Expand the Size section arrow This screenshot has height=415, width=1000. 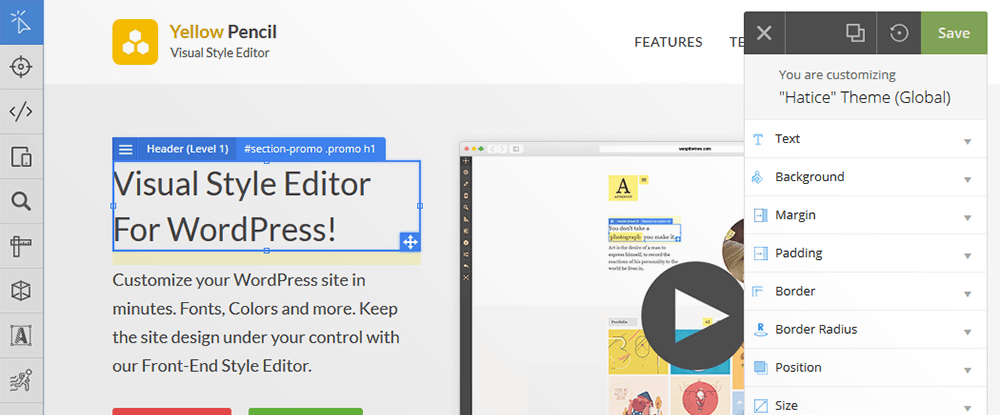coord(967,408)
